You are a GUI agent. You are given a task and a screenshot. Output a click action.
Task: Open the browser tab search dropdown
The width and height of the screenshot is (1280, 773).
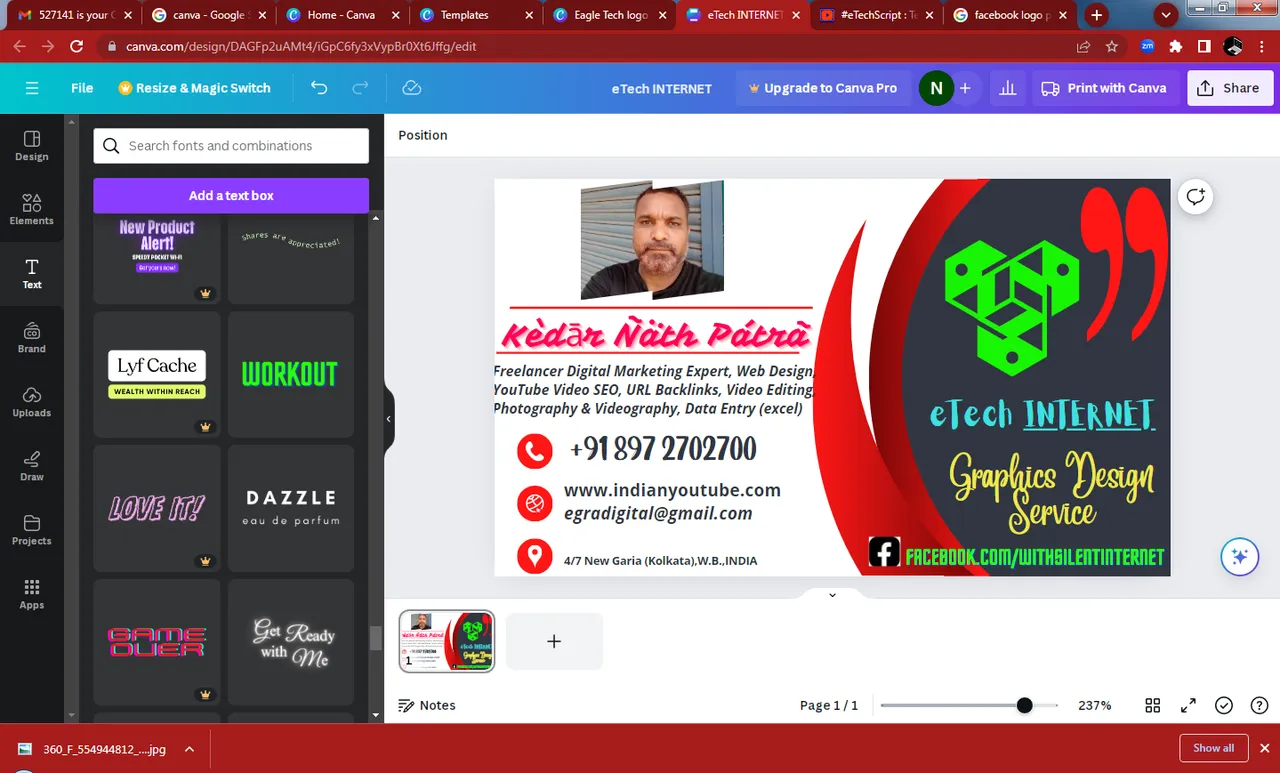click(1165, 15)
